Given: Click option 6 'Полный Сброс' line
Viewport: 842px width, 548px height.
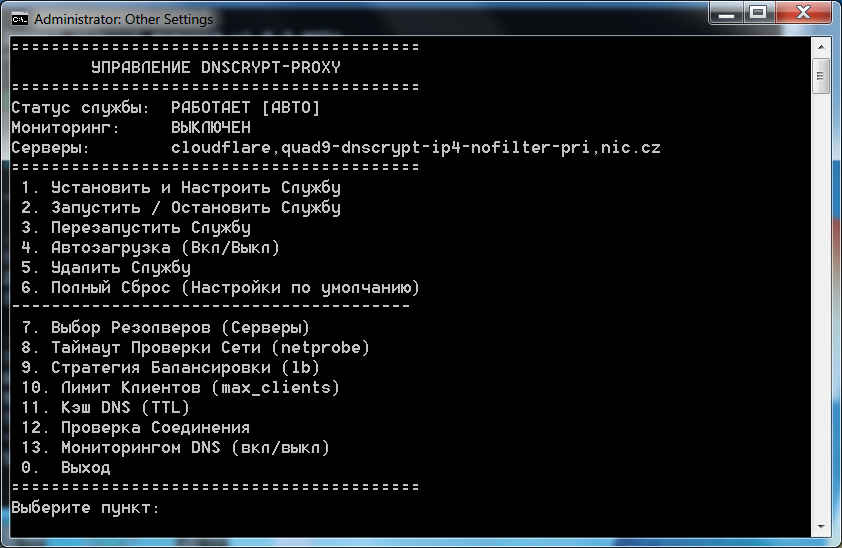Looking at the screenshot, I should click(x=220, y=288).
